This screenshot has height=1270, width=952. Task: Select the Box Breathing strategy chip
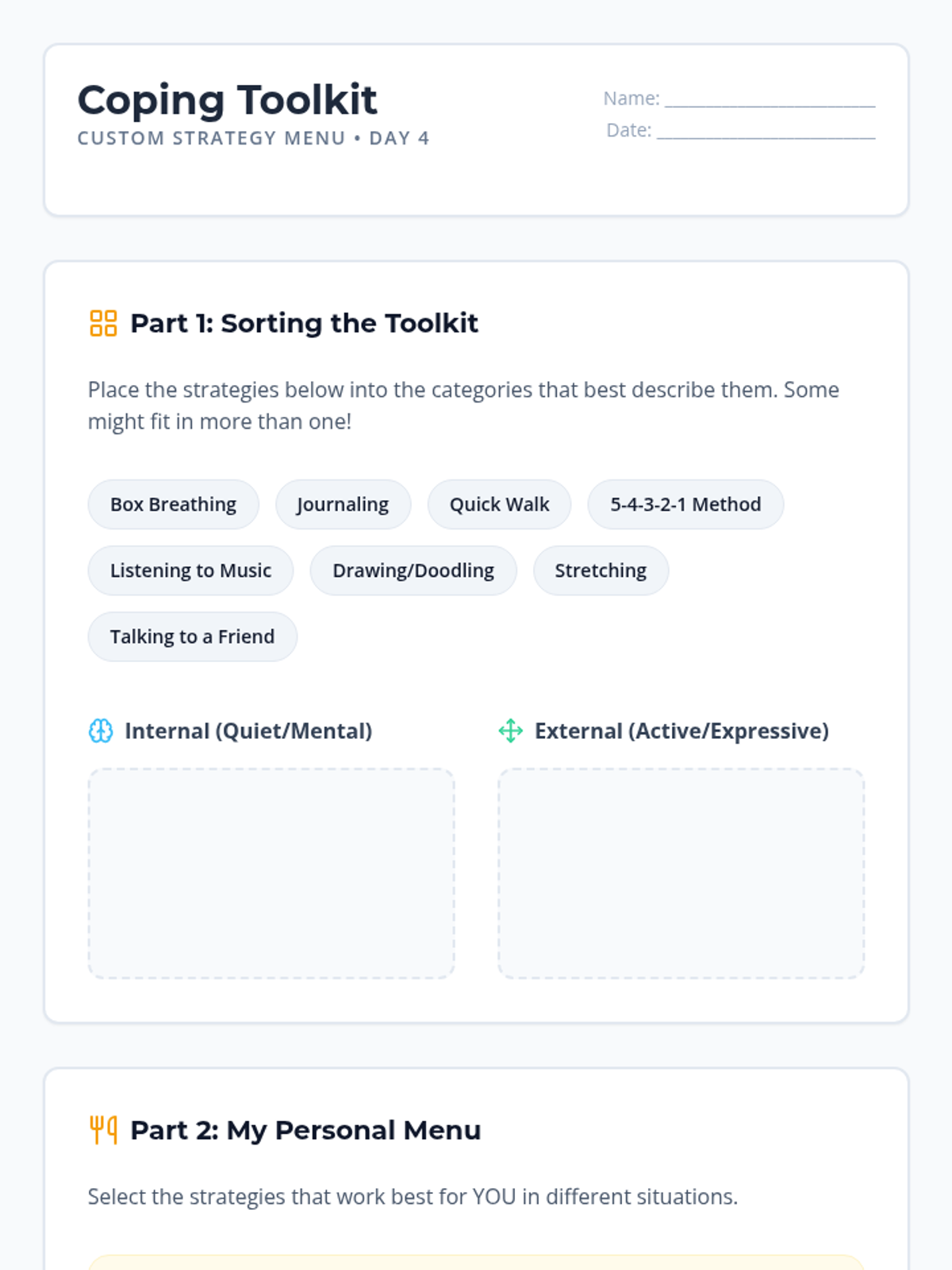click(173, 504)
